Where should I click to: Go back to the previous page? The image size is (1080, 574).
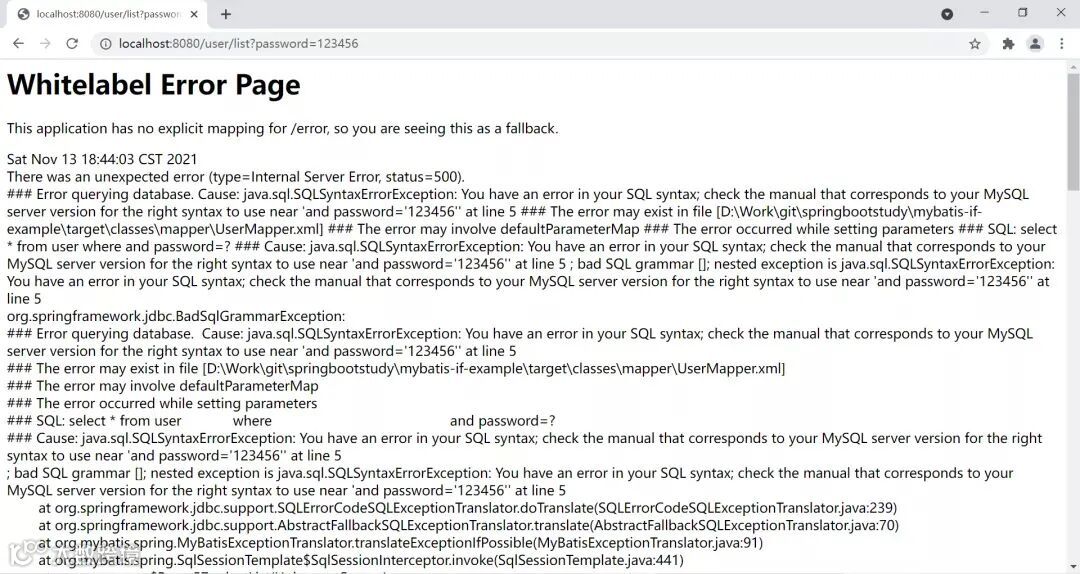click(18, 44)
